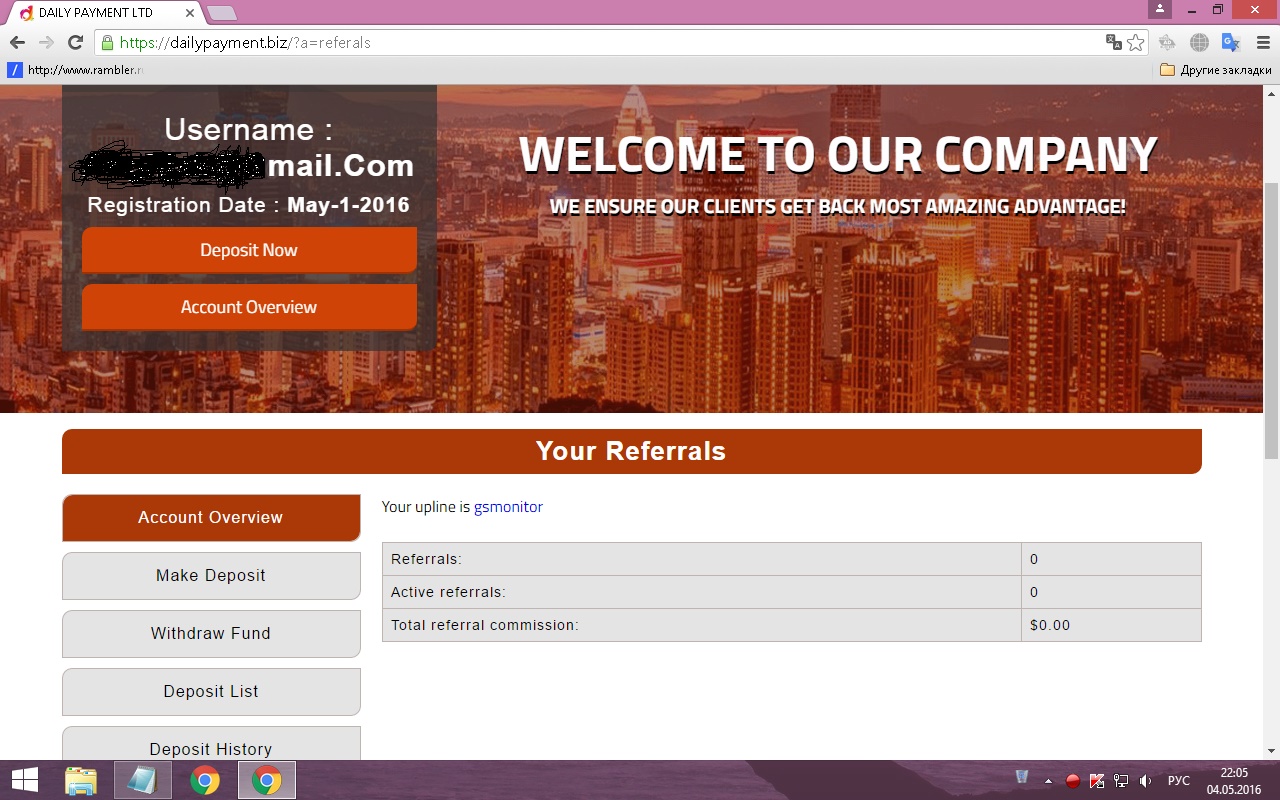Click the Active referrals: row label

tap(448, 592)
